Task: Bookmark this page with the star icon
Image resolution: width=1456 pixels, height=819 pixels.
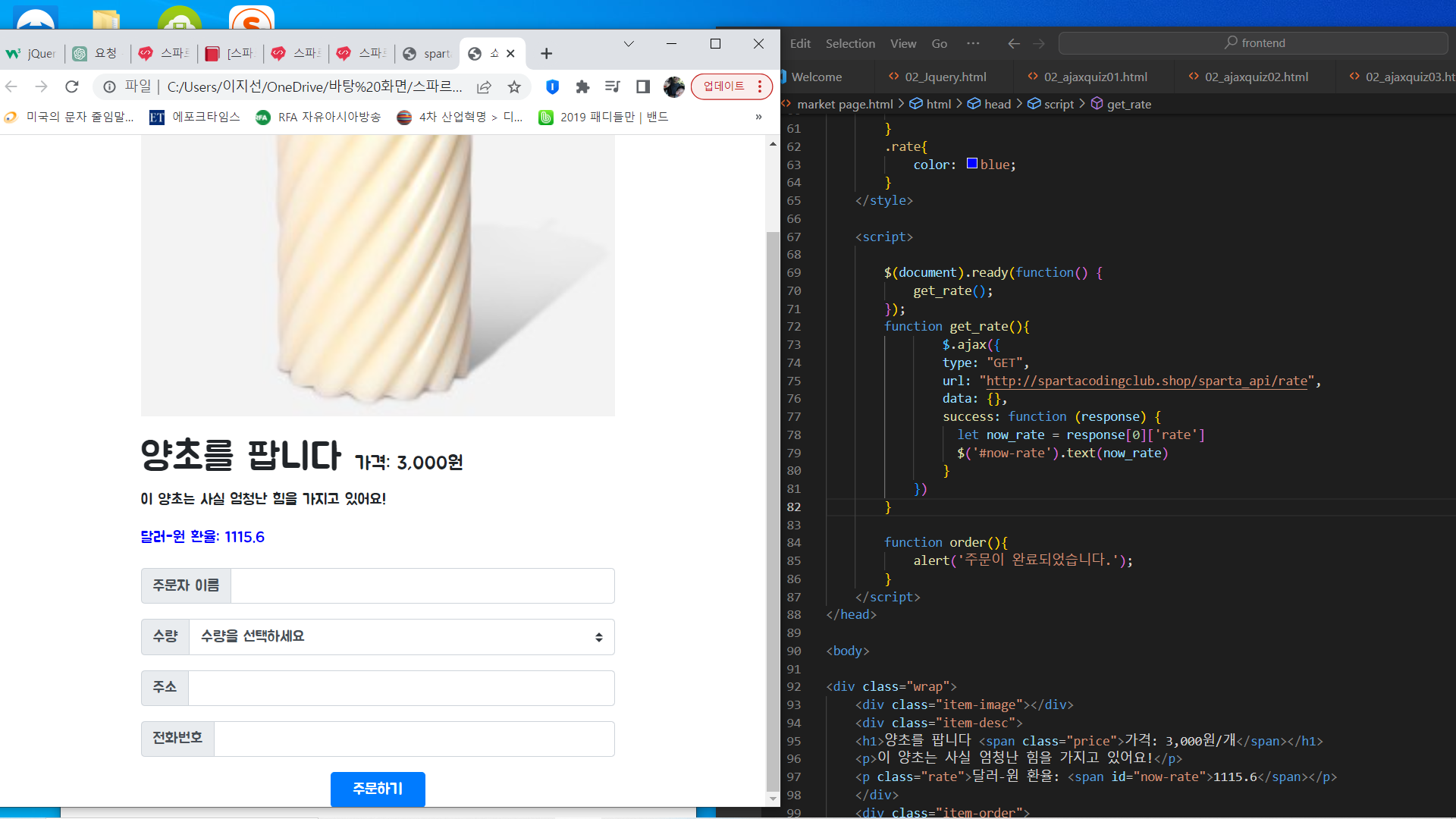Action: [514, 87]
